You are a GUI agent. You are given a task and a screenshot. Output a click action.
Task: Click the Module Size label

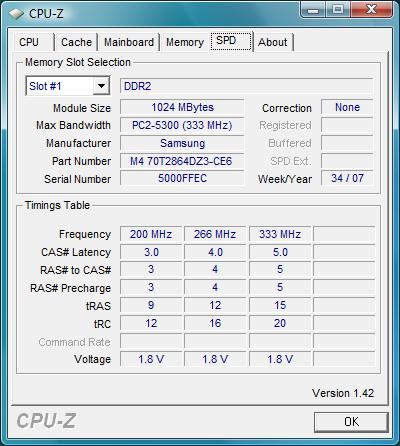82,108
